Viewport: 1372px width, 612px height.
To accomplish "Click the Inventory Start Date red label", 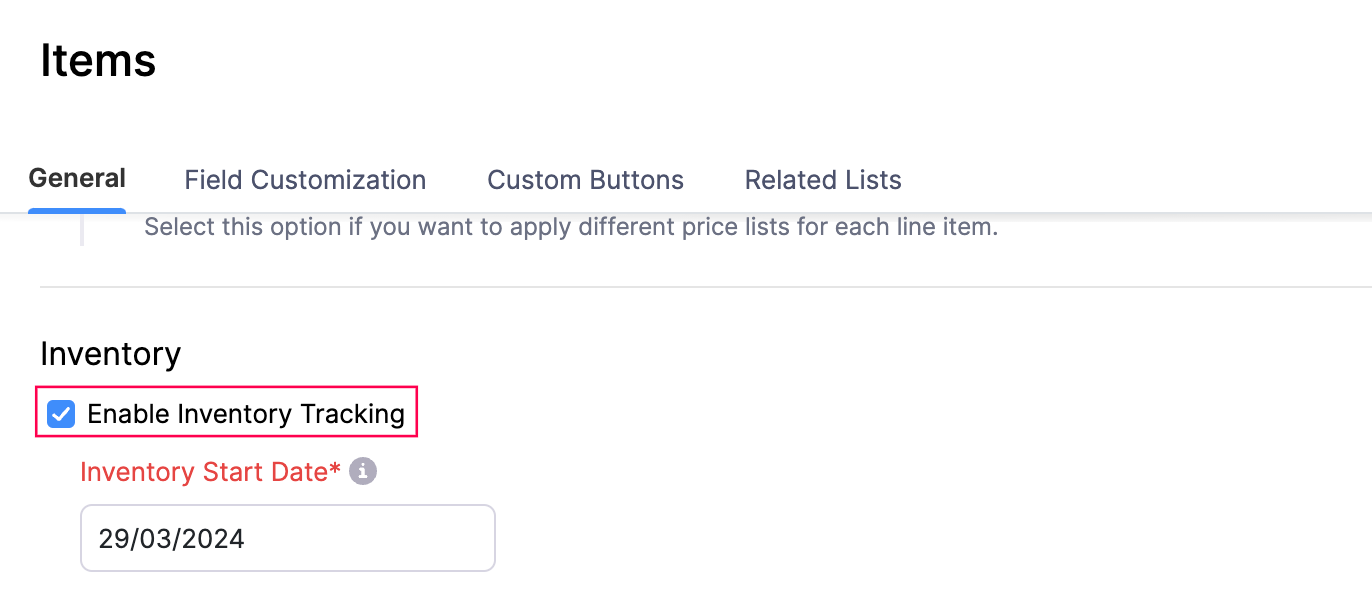I will pos(206,472).
